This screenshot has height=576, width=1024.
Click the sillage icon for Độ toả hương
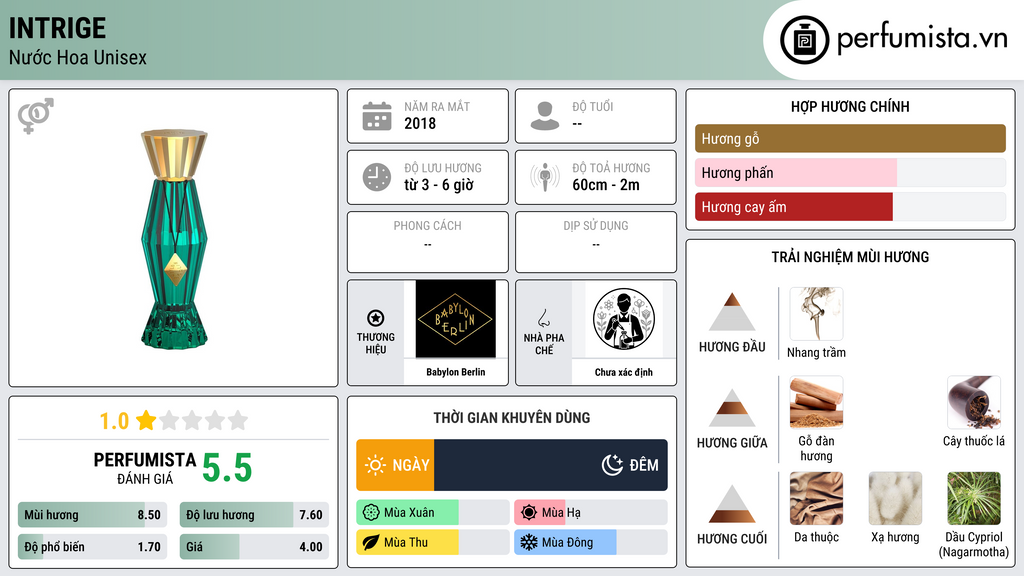545,177
